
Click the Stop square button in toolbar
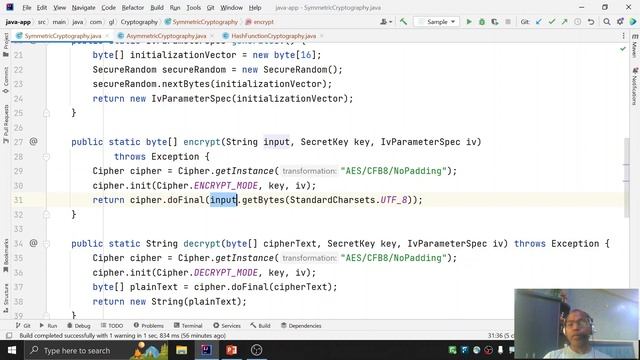[x=508, y=22]
